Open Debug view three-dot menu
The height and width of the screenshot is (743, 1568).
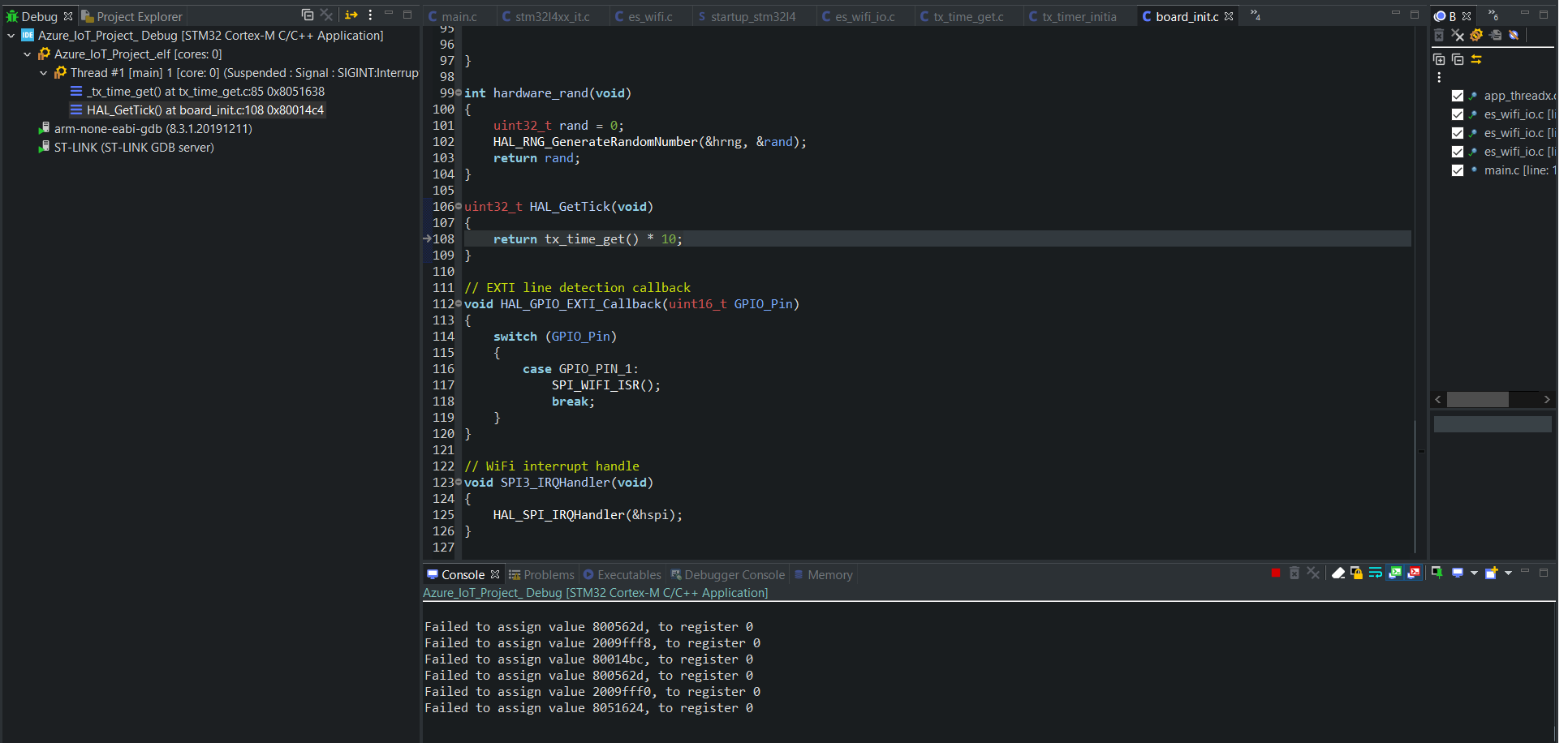pyautogui.click(x=370, y=15)
